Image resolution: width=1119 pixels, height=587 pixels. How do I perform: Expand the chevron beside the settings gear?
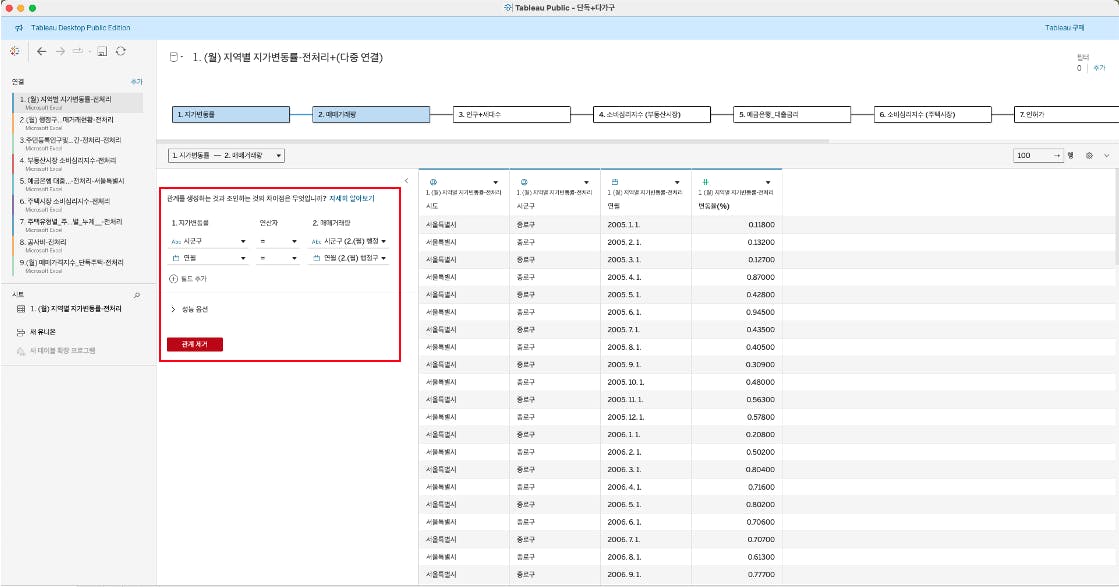tap(1107, 155)
